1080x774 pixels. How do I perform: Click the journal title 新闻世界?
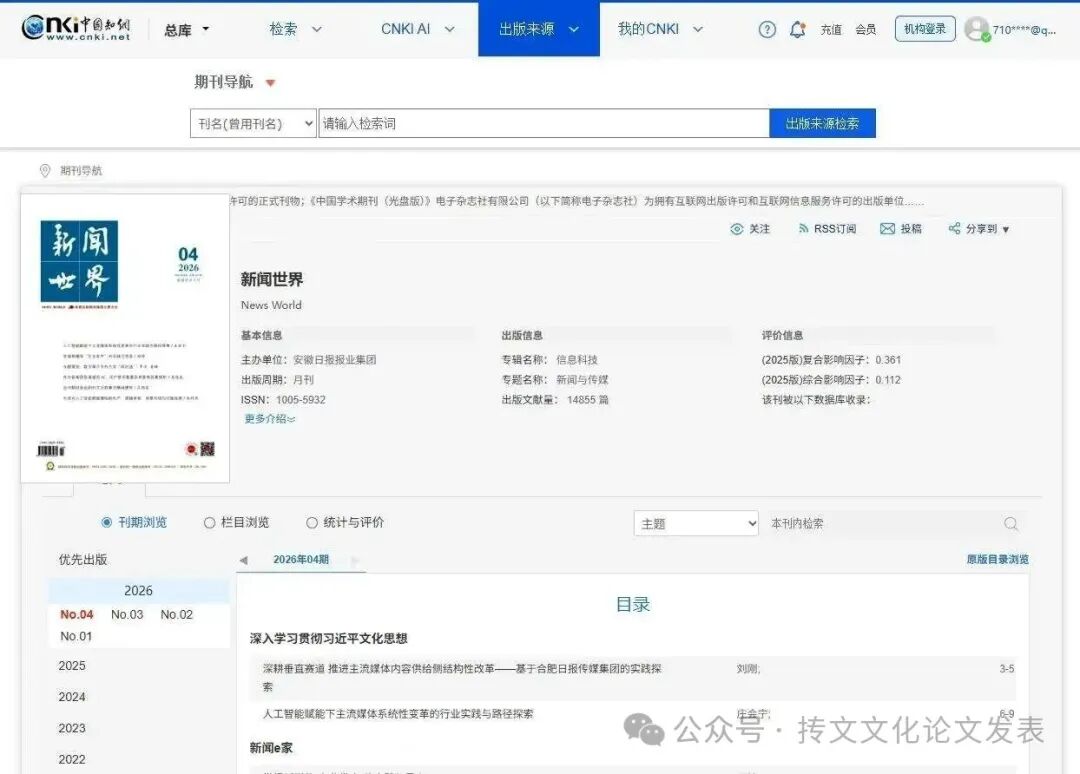point(271,279)
